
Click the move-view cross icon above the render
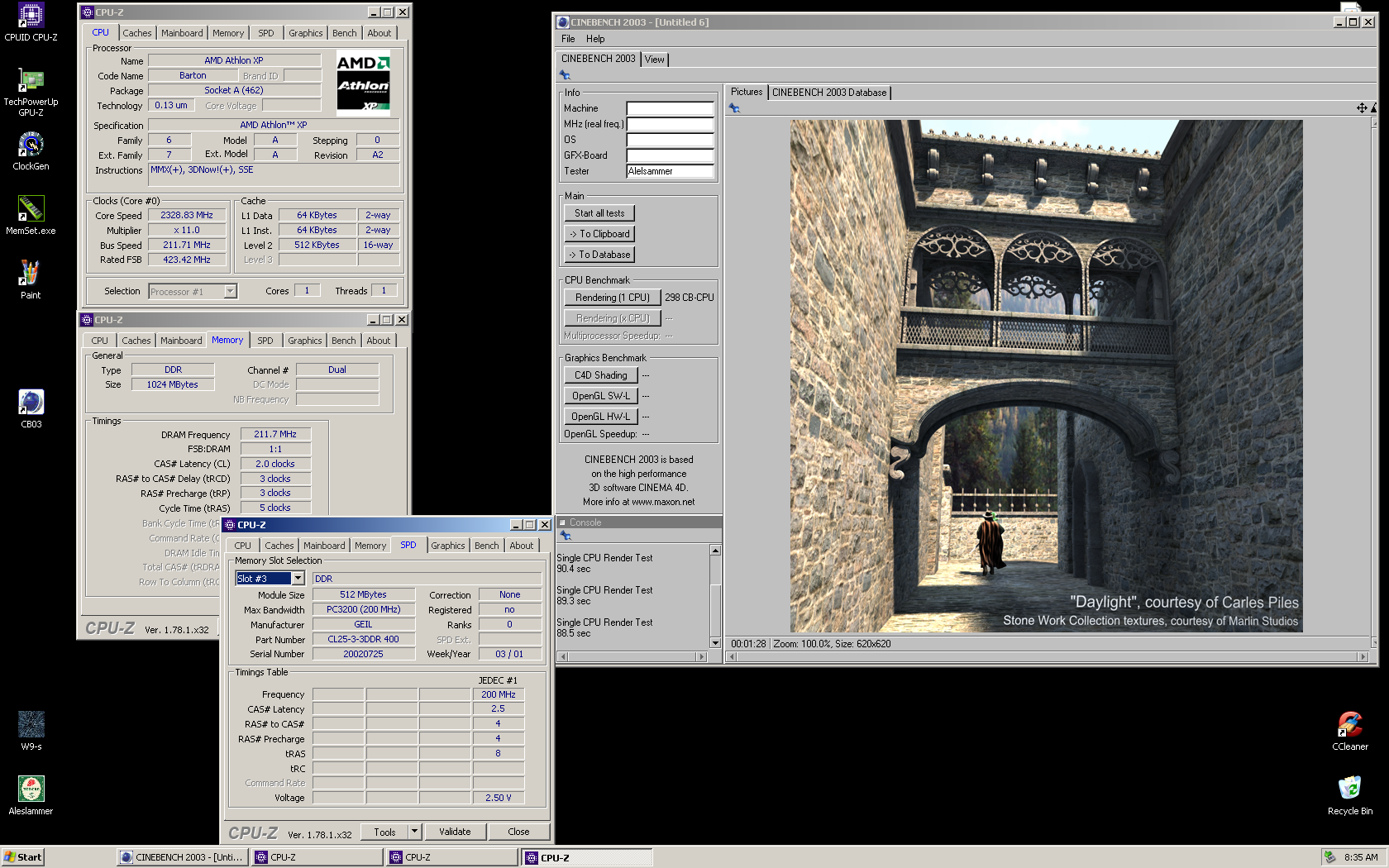[x=1362, y=107]
